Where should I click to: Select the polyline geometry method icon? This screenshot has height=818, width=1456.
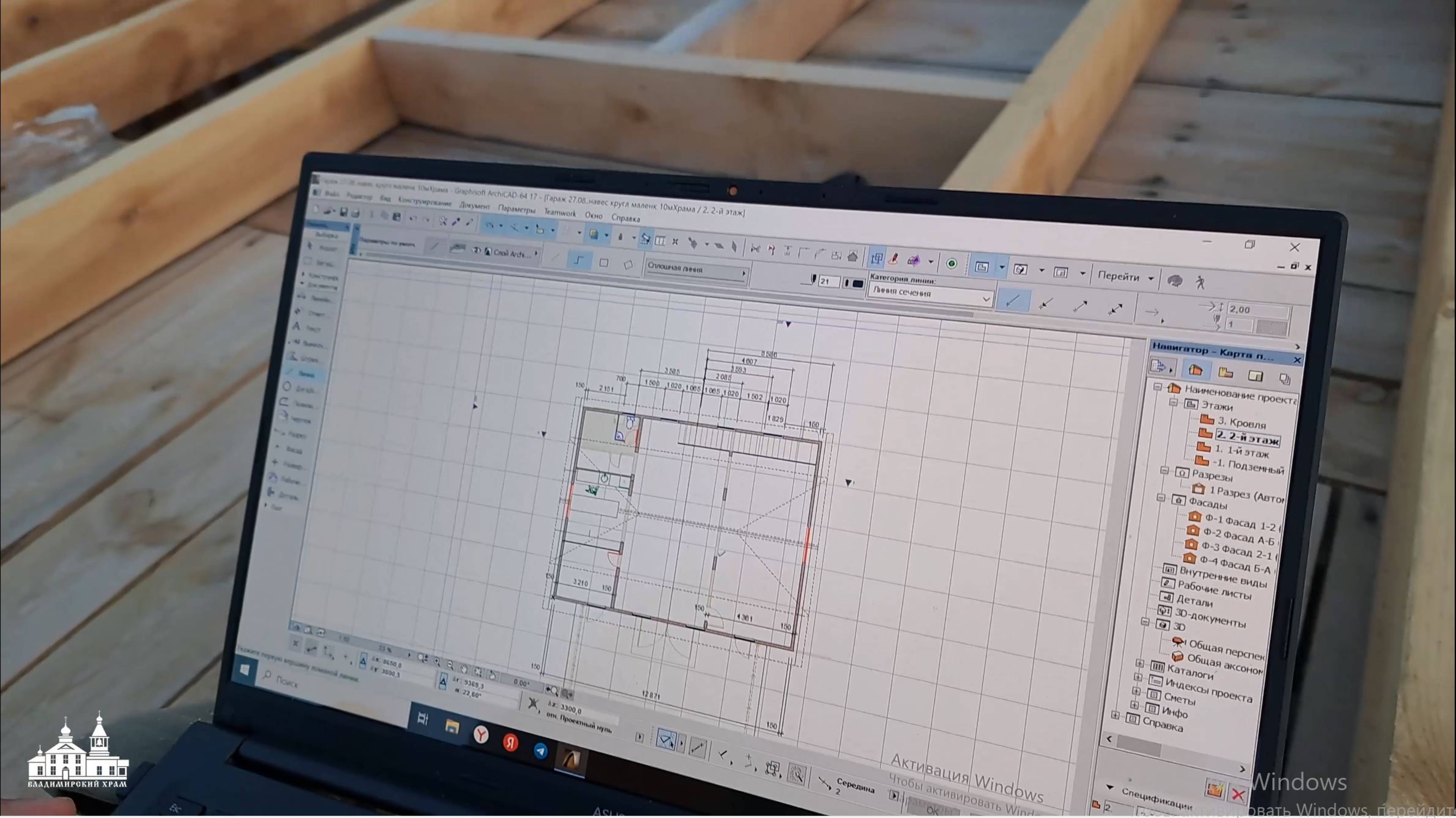579,261
